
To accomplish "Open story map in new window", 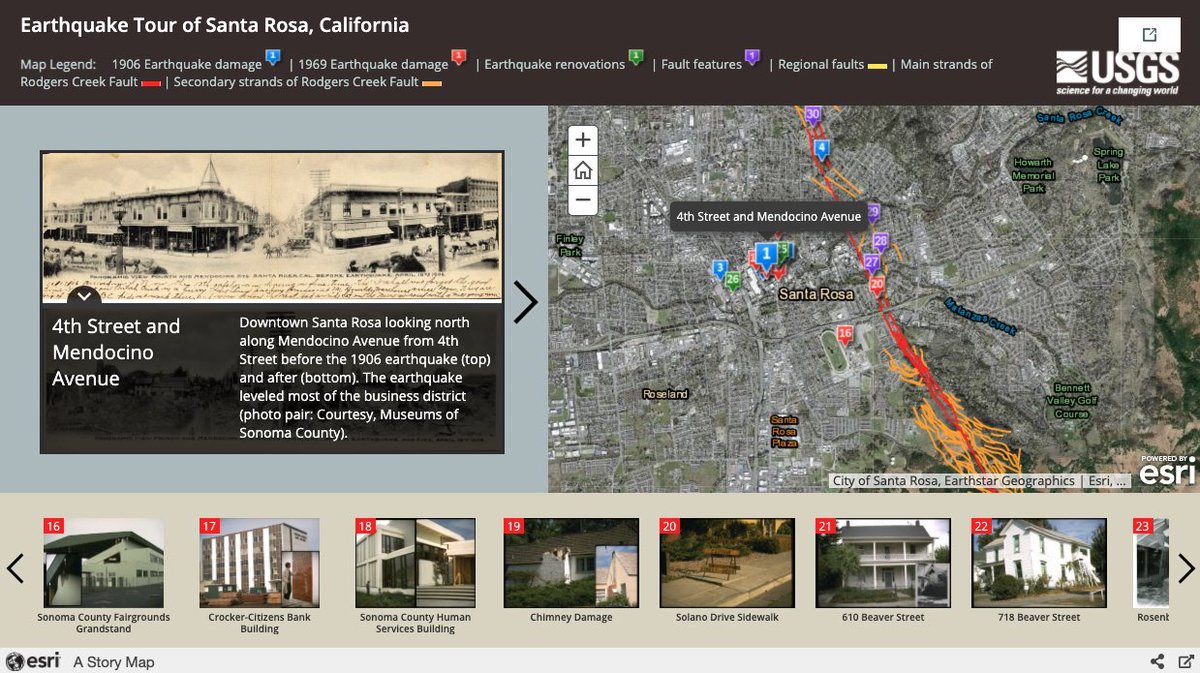I will pyautogui.click(x=1149, y=35).
